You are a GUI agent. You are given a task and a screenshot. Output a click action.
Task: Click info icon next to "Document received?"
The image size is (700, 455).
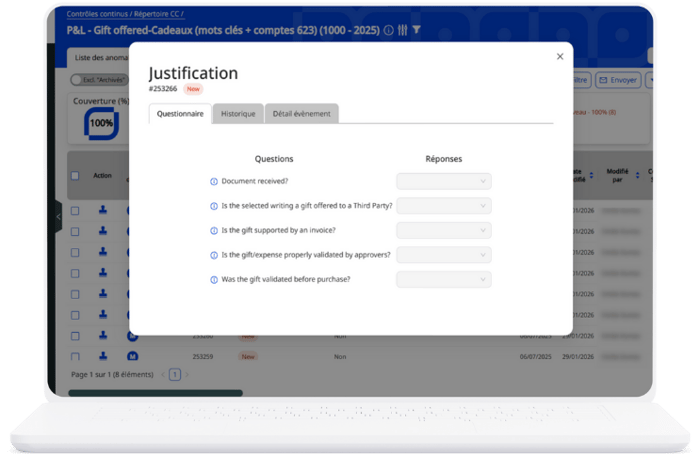coord(214,181)
